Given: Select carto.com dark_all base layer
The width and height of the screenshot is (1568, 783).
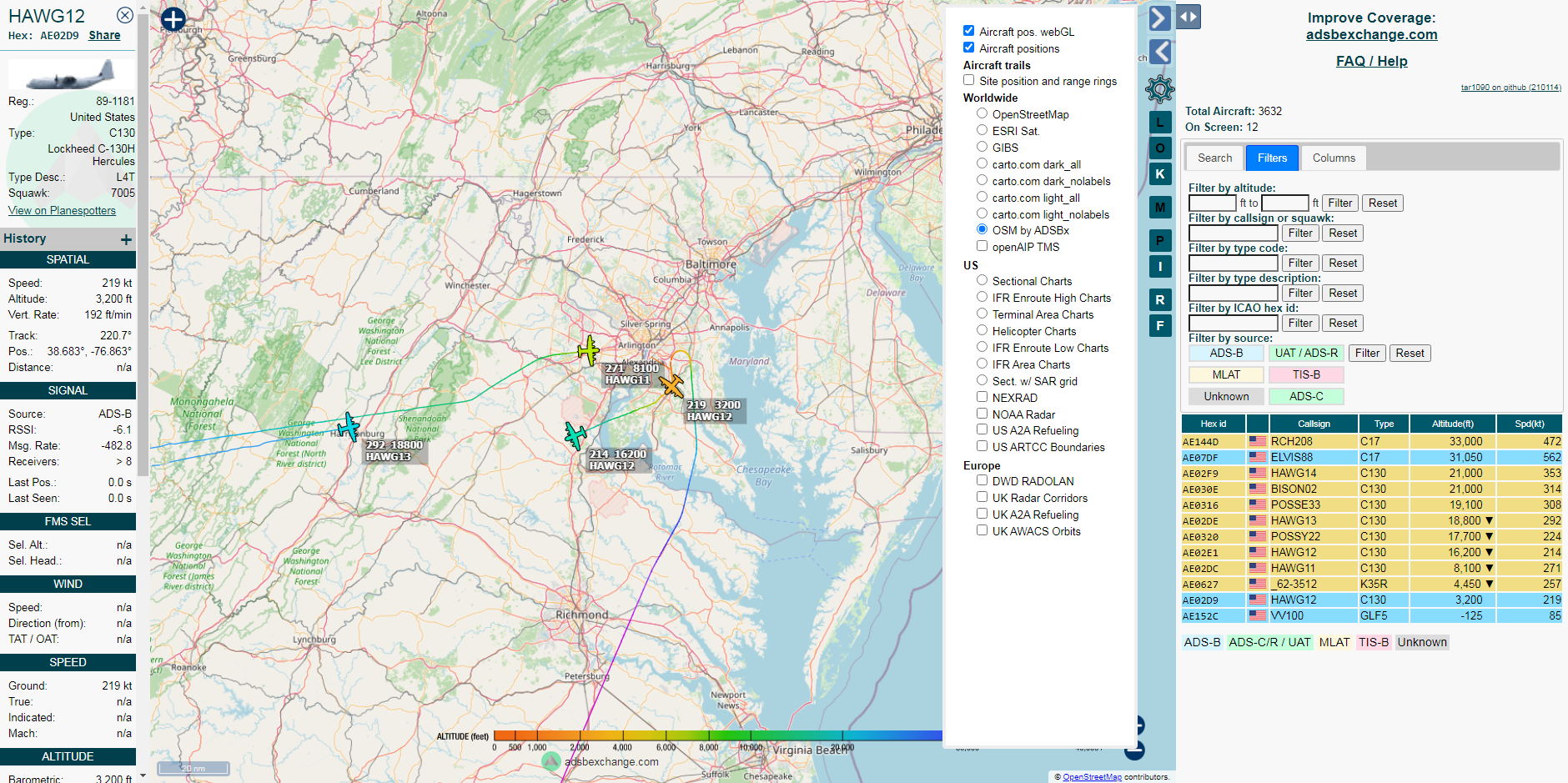Looking at the screenshot, I should pos(982,163).
